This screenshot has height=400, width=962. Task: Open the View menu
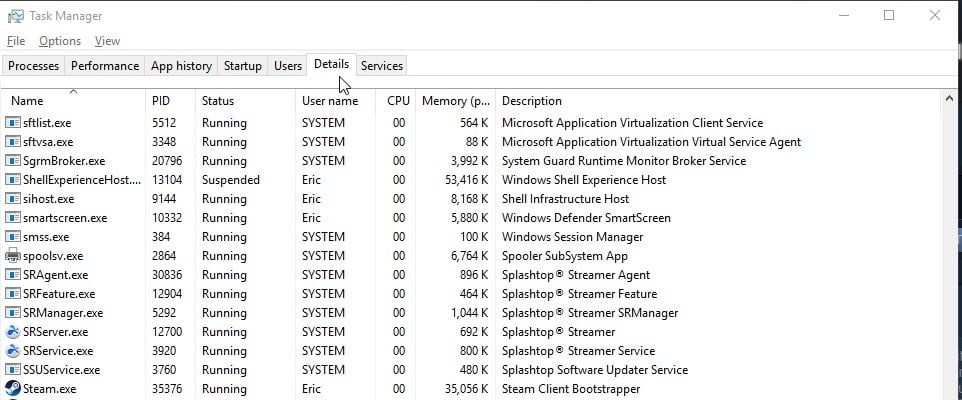[107, 41]
